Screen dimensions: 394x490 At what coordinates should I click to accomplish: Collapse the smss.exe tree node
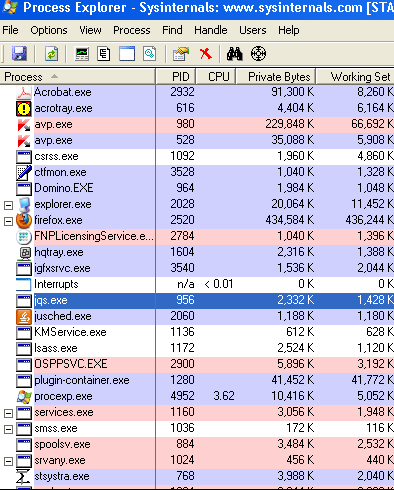tap(8, 429)
